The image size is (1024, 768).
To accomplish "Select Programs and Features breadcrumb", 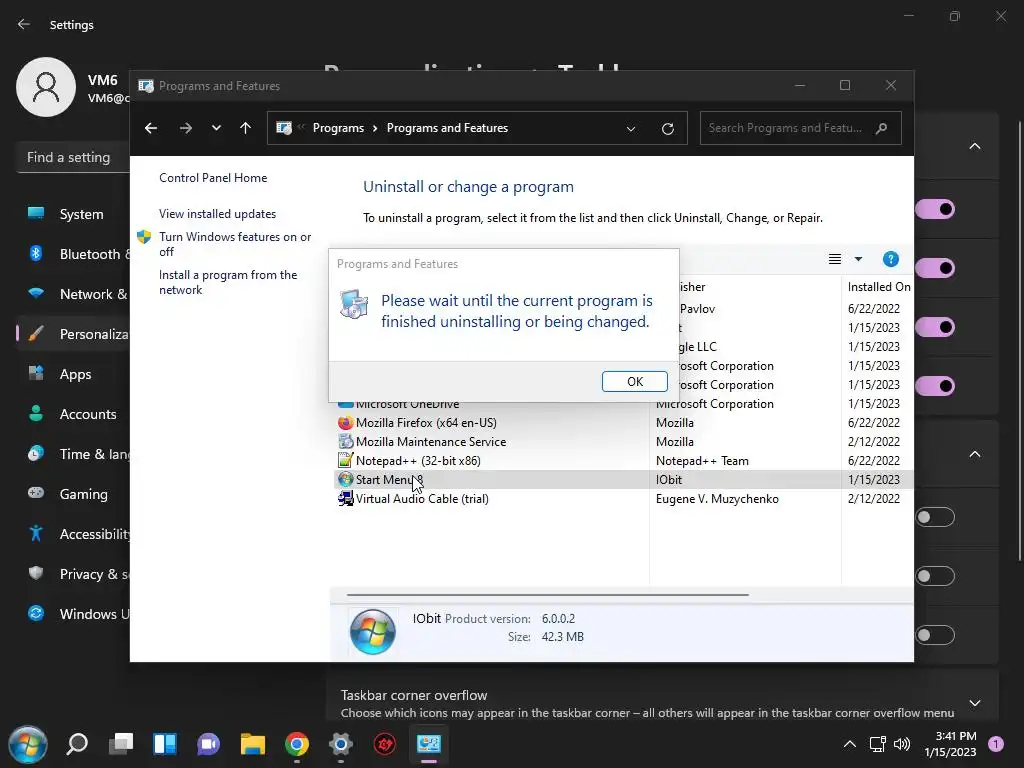I will click(x=447, y=128).
